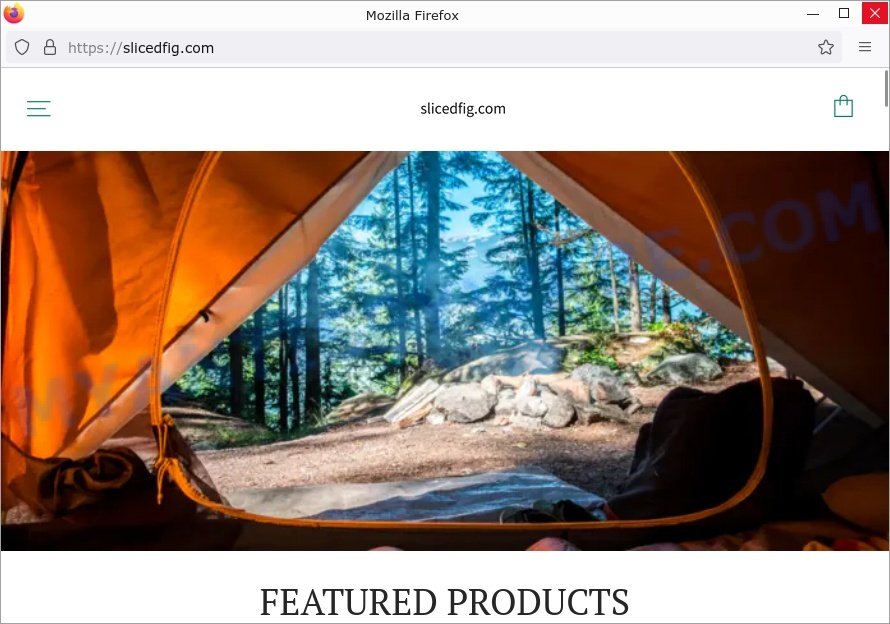Close the Firefox window
Image resolution: width=890 pixels, height=624 pixels.
pyautogui.click(x=875, y=13)
